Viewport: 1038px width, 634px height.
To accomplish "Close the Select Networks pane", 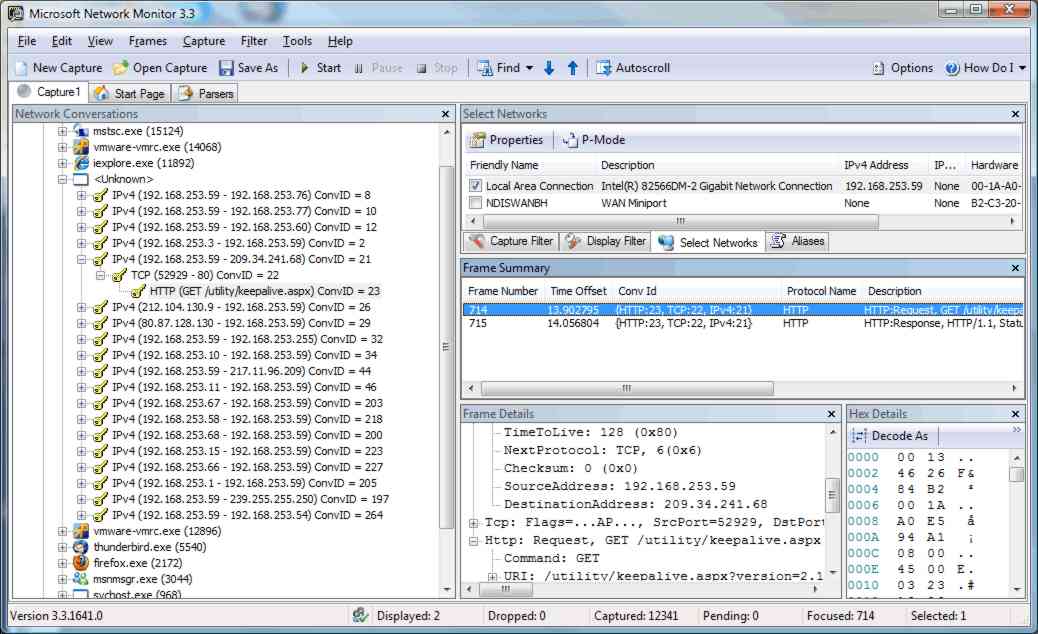I will point(1015,114).
